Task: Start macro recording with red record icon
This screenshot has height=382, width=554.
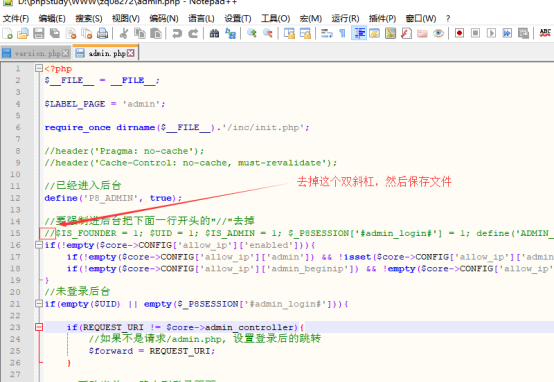Action: click(459, 33)
